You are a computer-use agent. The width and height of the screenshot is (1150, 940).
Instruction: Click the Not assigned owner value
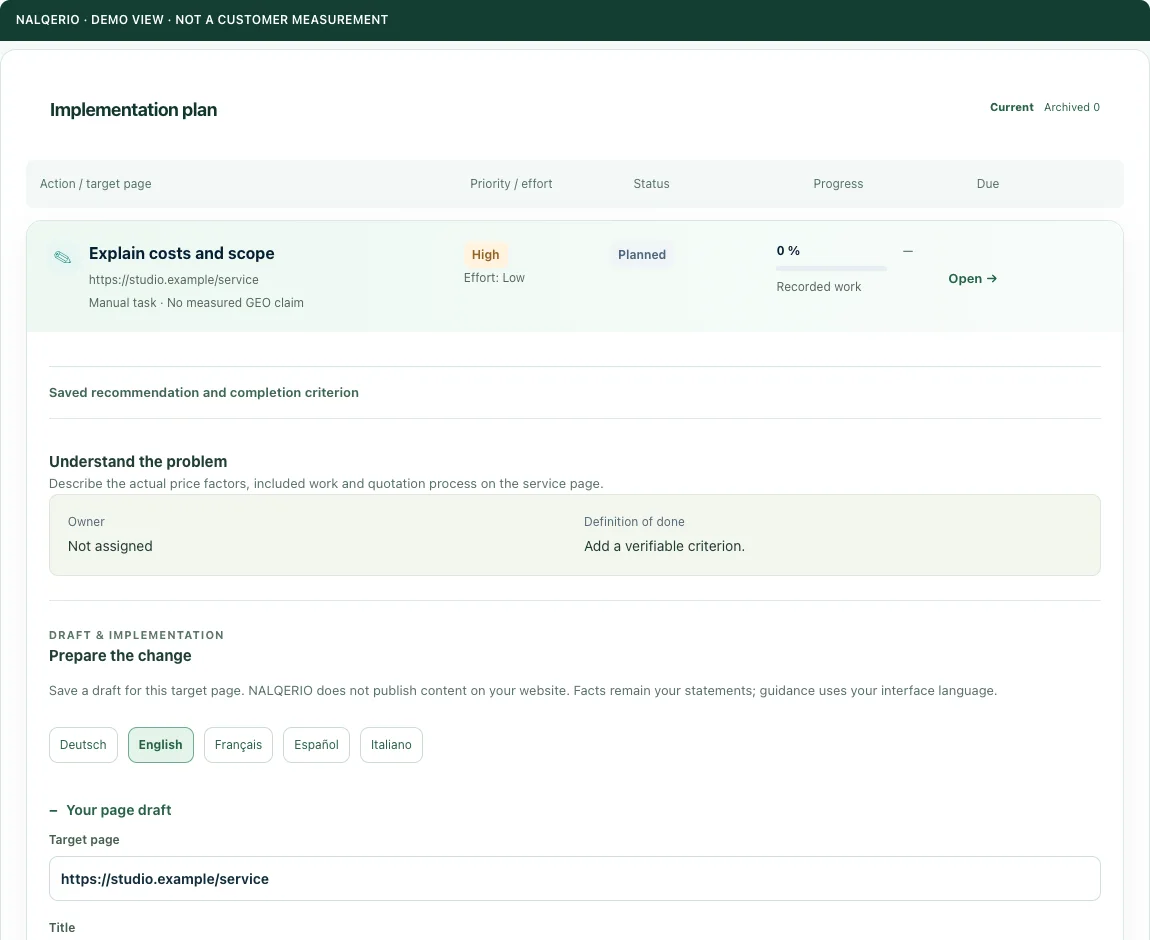pyautogui.click(x=110, y=546)
